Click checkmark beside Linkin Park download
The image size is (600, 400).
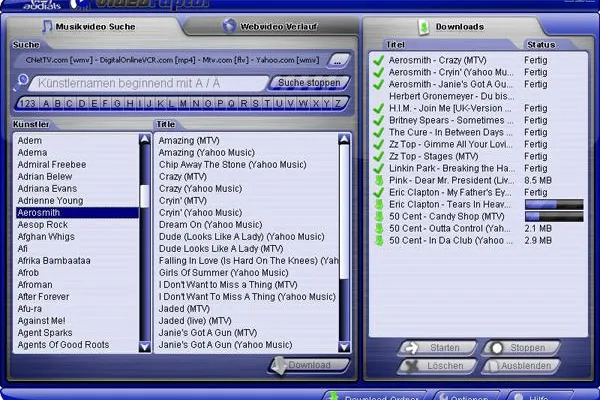pyautogui.click(x=379, y=168)
